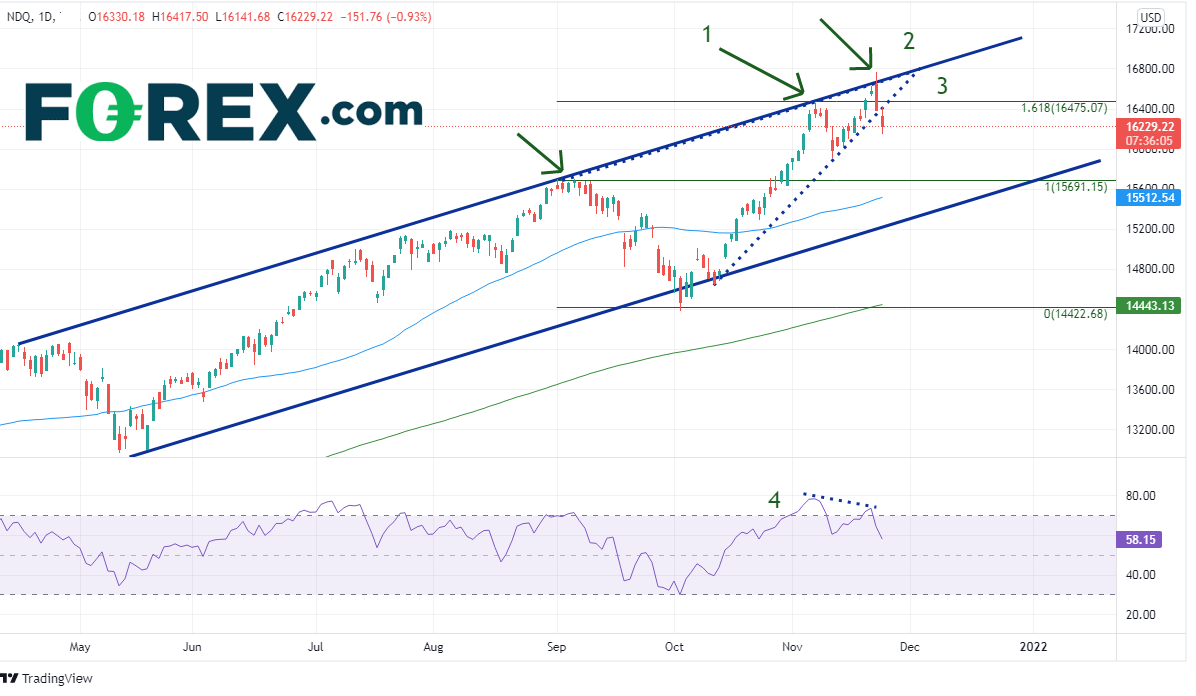The width and height of the screenshot is (1196, 696).
Task: Open the USD currency selector
Action: pyautogui.click(x=1151, y=17)
